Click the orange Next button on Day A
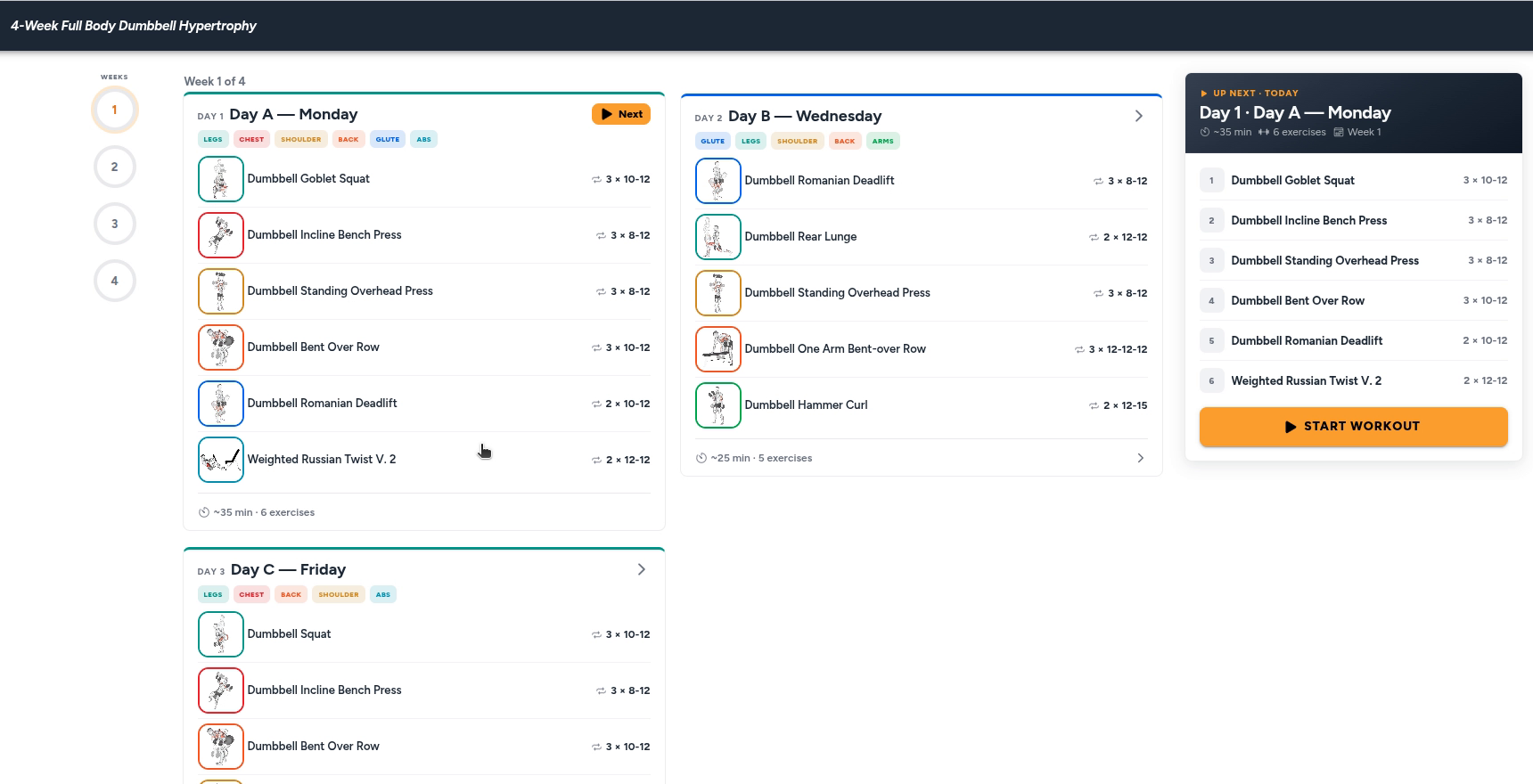 point(621,114)
